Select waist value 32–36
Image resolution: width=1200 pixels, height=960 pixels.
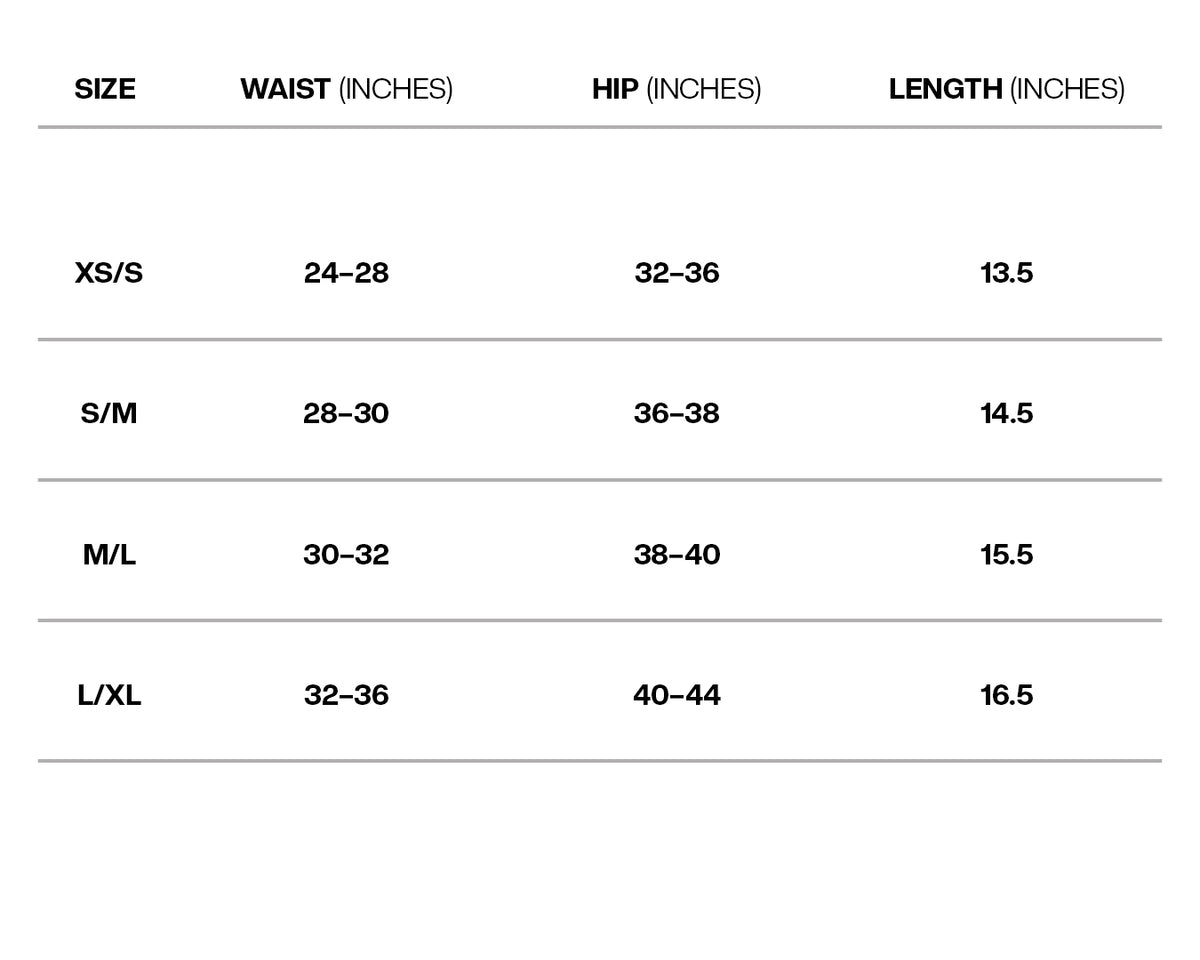pos(346,695)
